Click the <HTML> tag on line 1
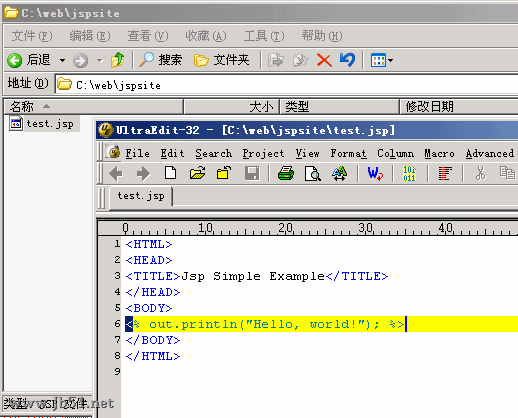This screenshot has height=418, width=518. 149,244
